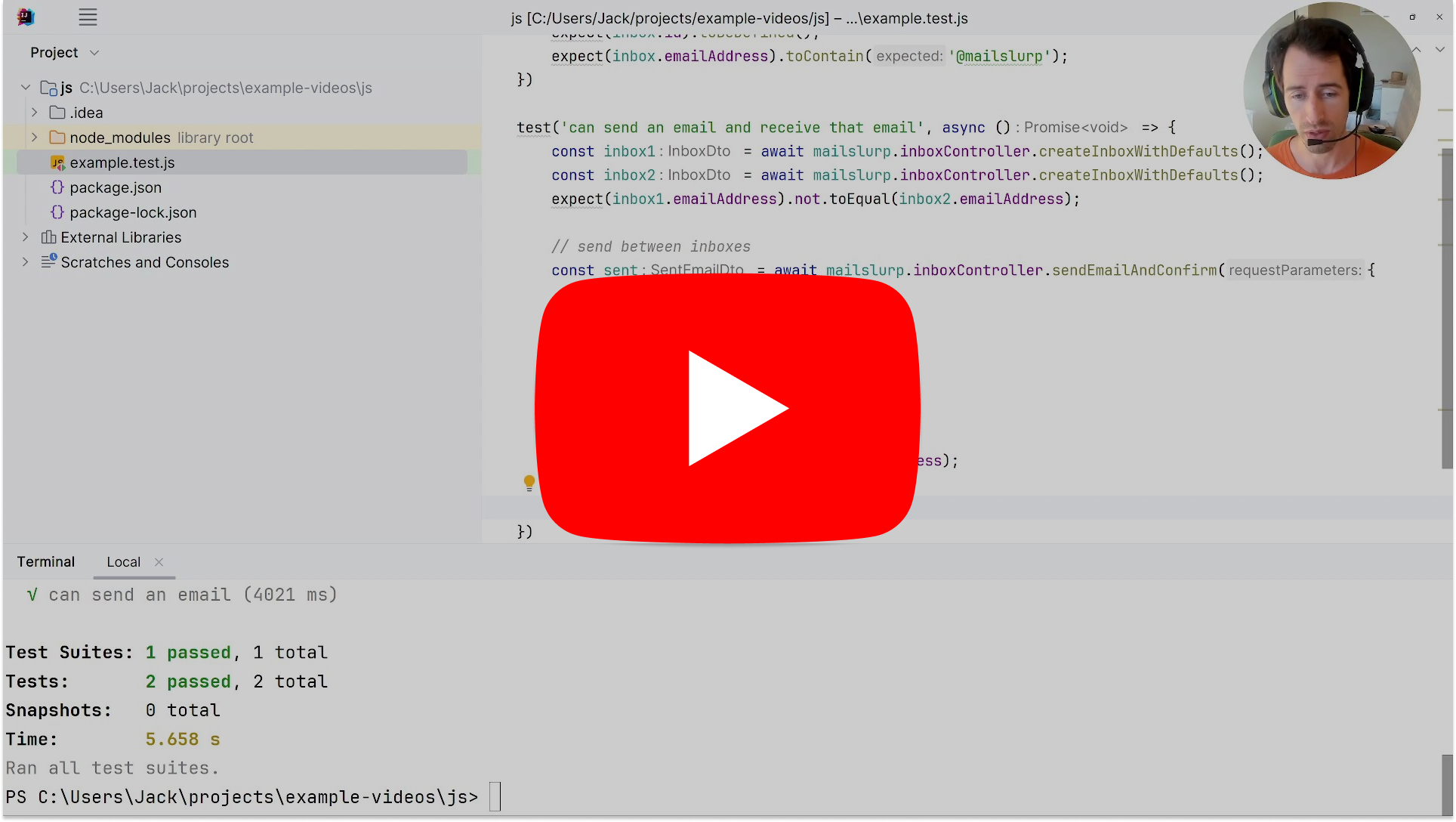Click the example.test.js JavaScript file icon
This screenshot has height=822, width=1456.
point(57,162)
